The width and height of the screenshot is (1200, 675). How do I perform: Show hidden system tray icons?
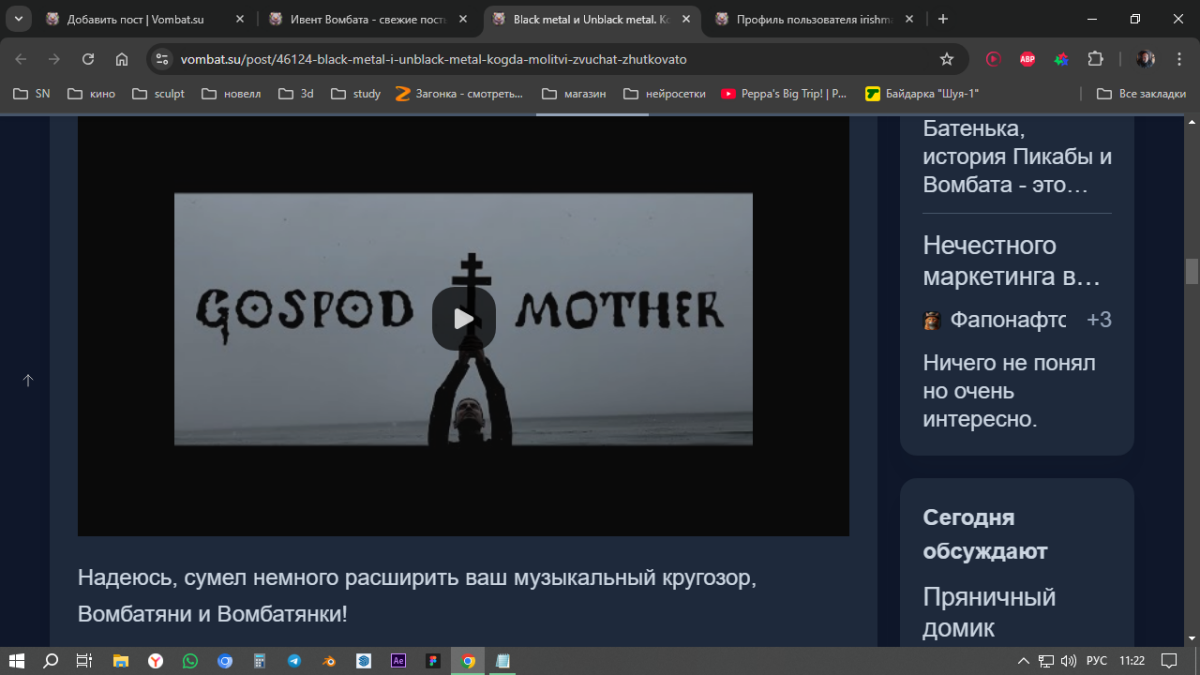1023,661
